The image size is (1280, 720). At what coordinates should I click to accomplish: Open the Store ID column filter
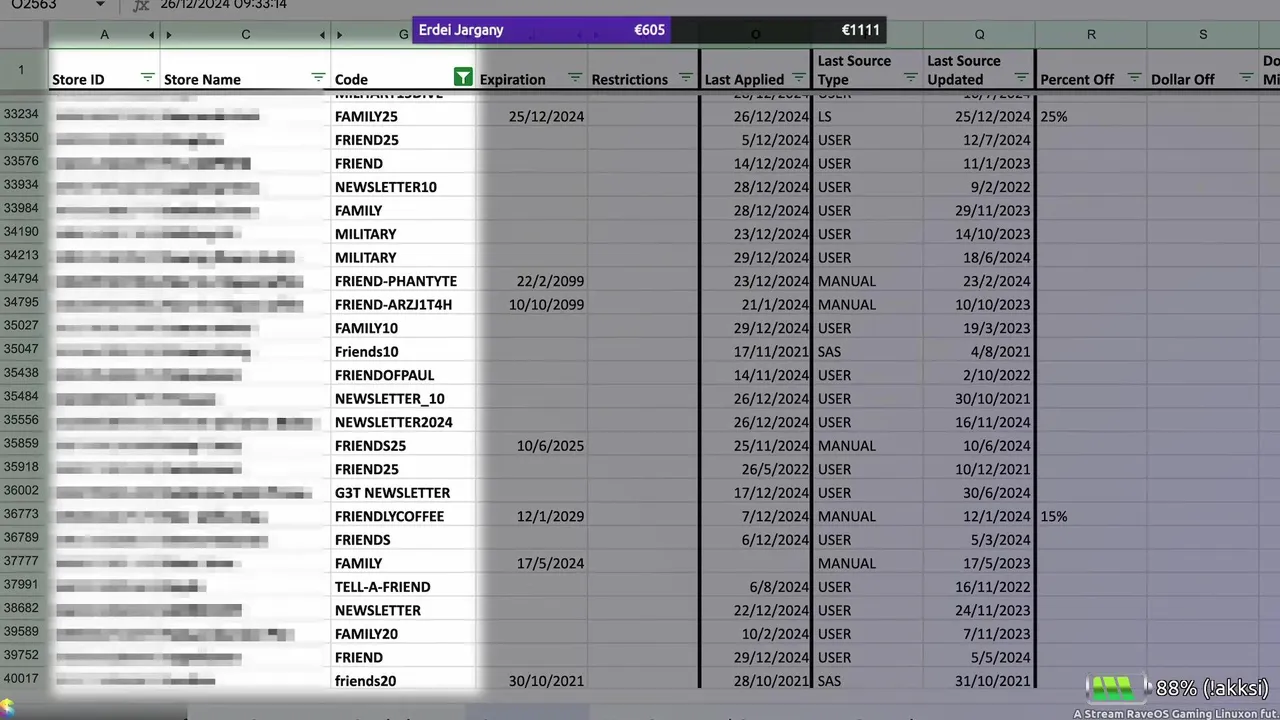tap(147, 77)
